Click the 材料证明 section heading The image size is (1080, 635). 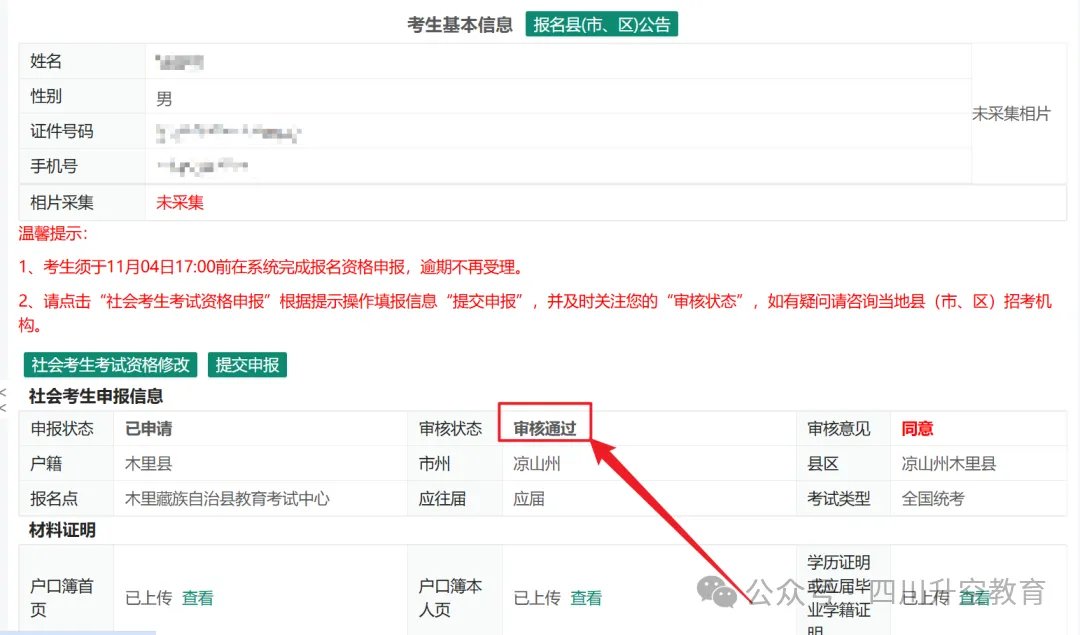pyautogui.click(x=62, y=530)
